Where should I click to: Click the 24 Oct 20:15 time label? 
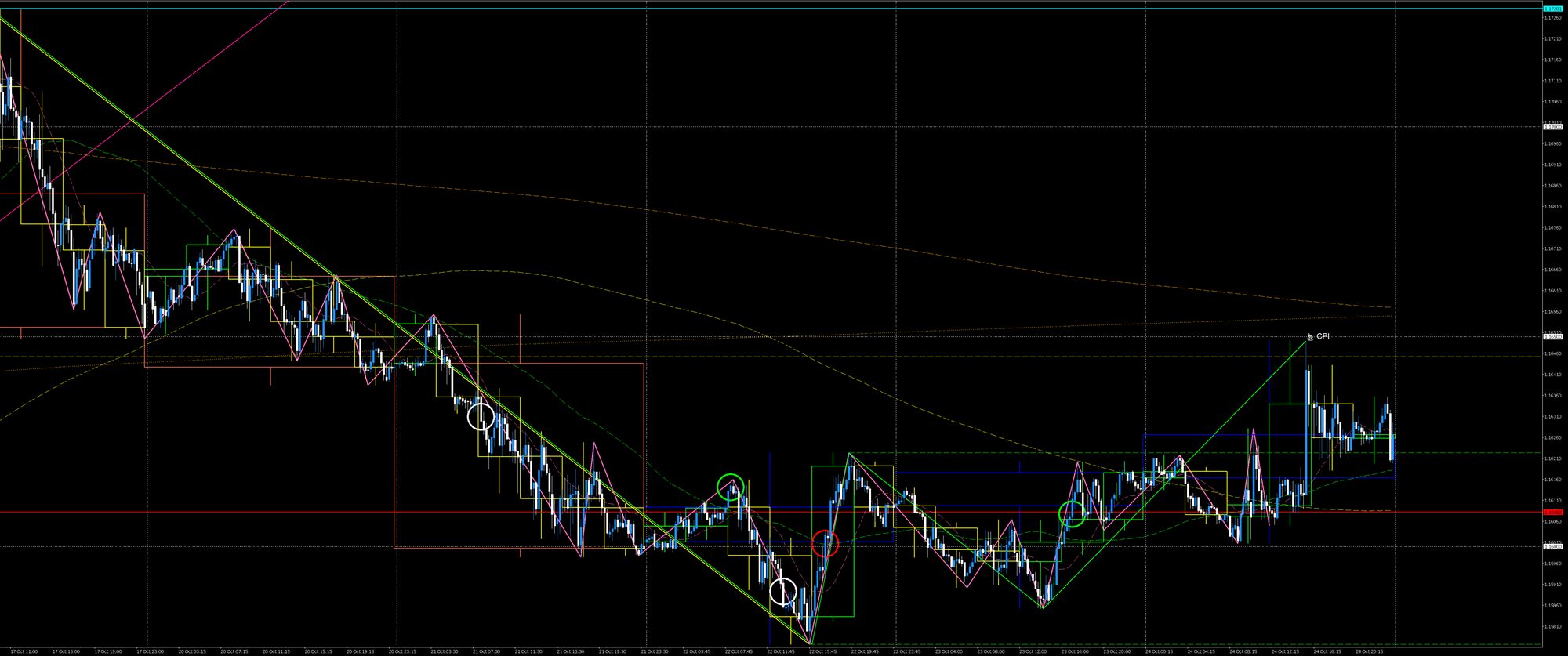point(1369,651)
